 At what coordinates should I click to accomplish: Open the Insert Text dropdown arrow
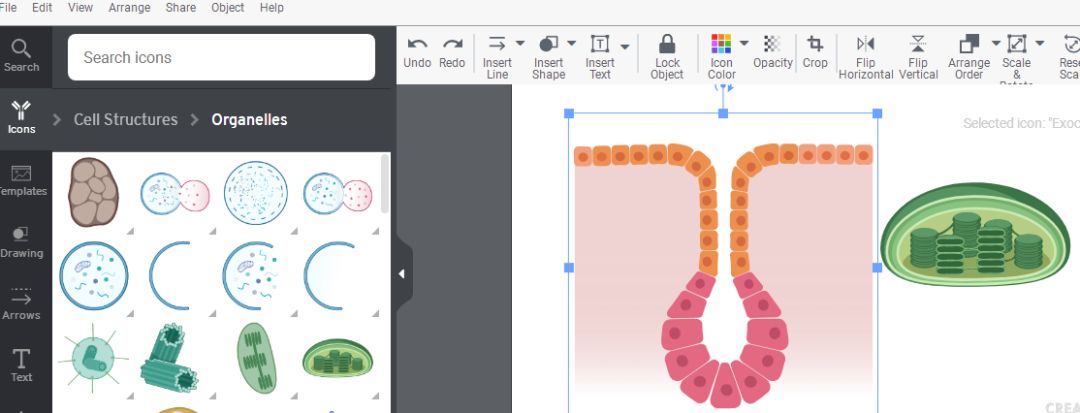(x=625, y=47)
